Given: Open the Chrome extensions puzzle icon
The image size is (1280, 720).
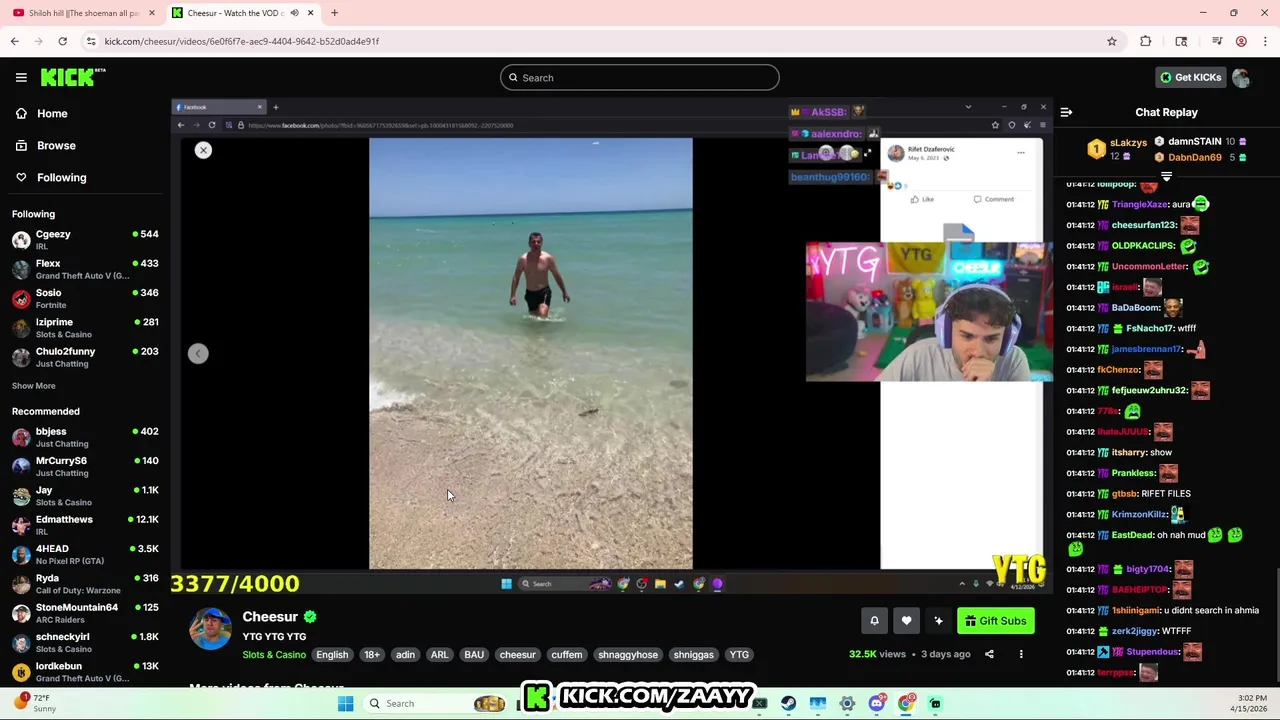Looking at the screenshot, I should click(x=1146, y=41).
